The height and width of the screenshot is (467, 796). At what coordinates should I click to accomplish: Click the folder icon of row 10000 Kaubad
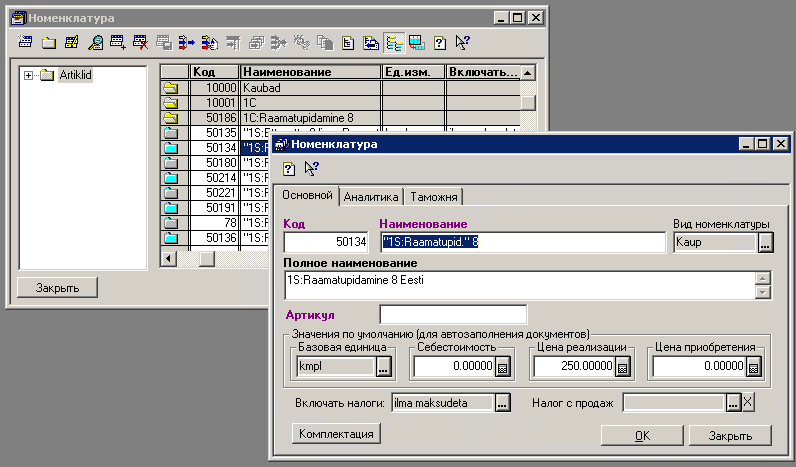171,88
